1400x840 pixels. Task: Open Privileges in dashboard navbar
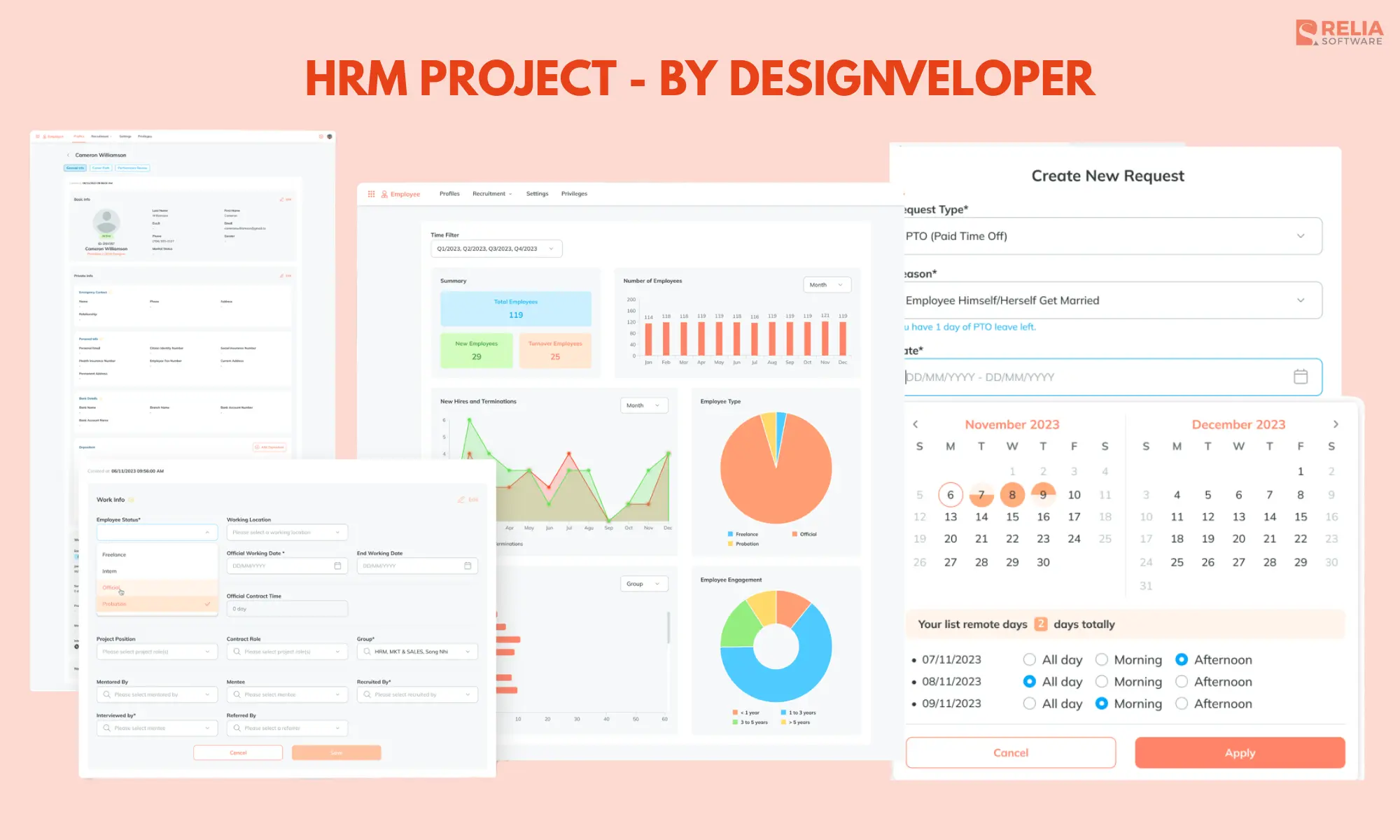574,194
